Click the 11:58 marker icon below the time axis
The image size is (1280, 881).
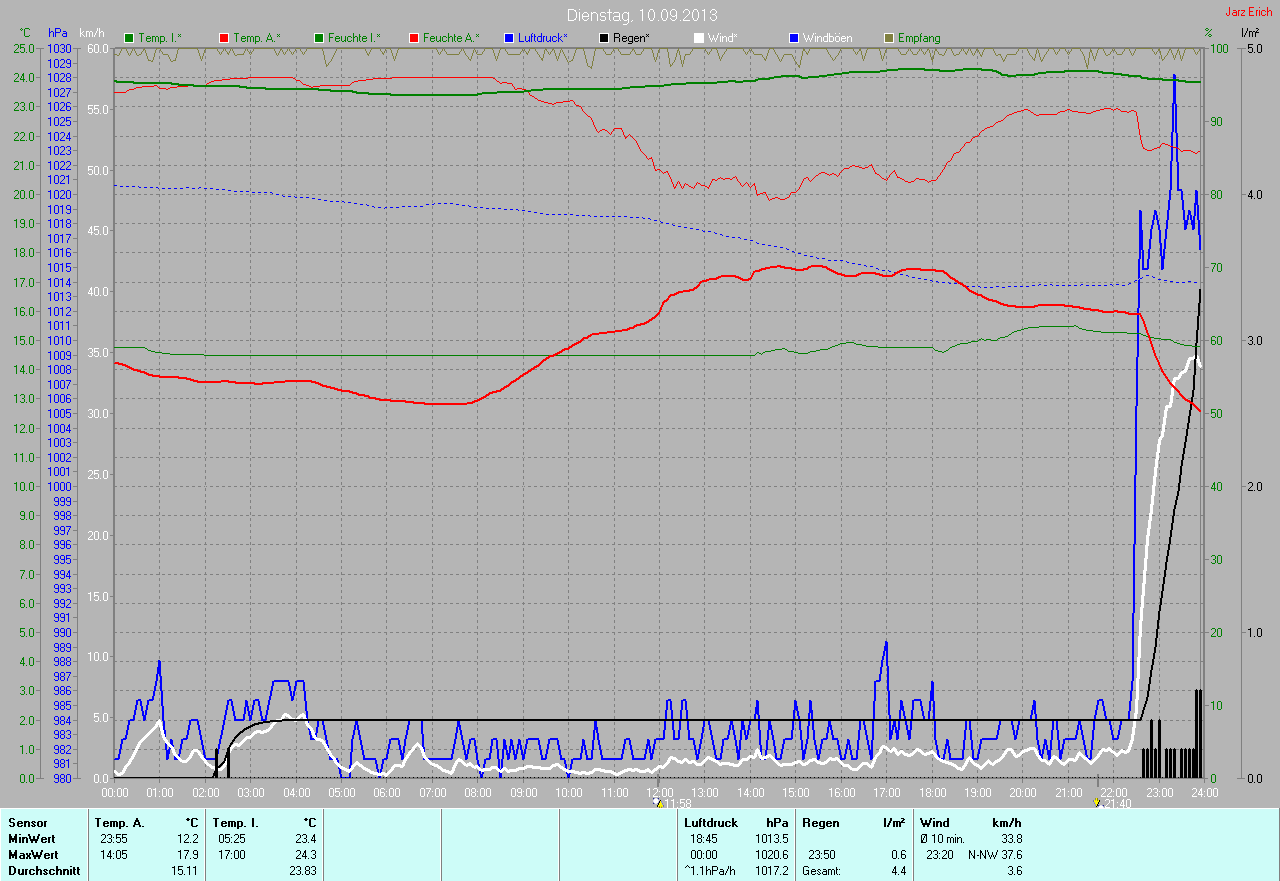pyautogui.click(x=656, y=802)
